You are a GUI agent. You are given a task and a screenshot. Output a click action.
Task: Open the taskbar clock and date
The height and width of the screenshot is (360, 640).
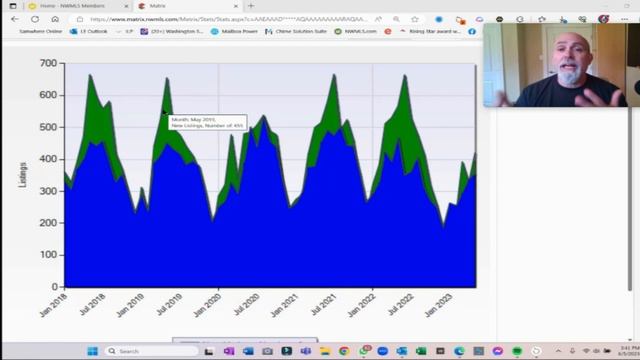click(x=630, y=351)
